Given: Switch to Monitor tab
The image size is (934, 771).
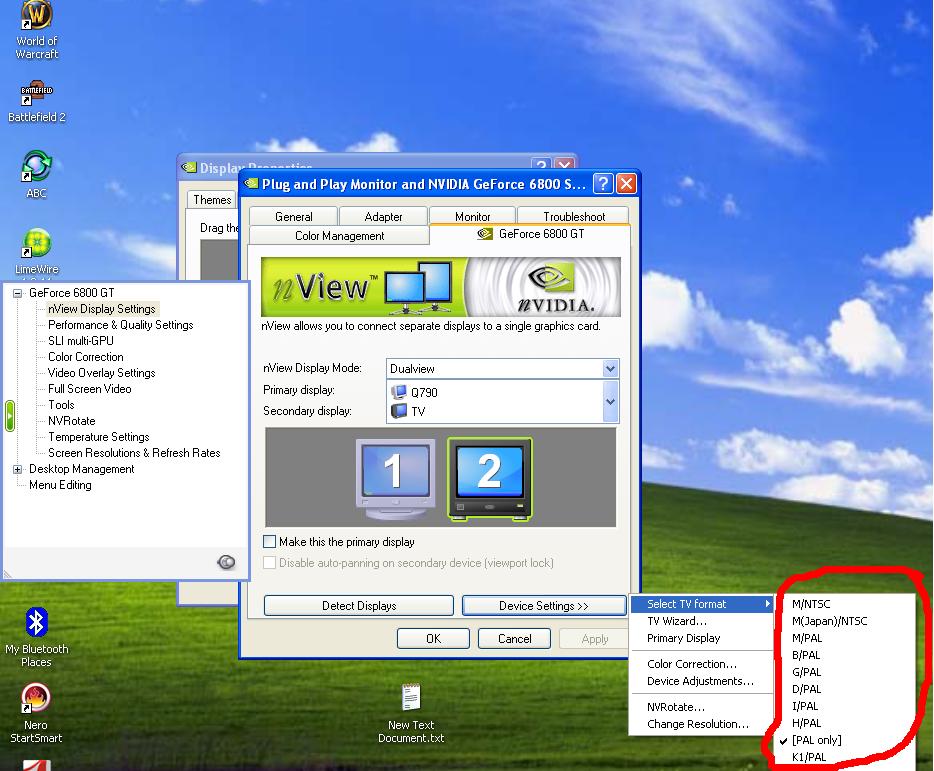Looking at the screenshot, I should 472,216.
